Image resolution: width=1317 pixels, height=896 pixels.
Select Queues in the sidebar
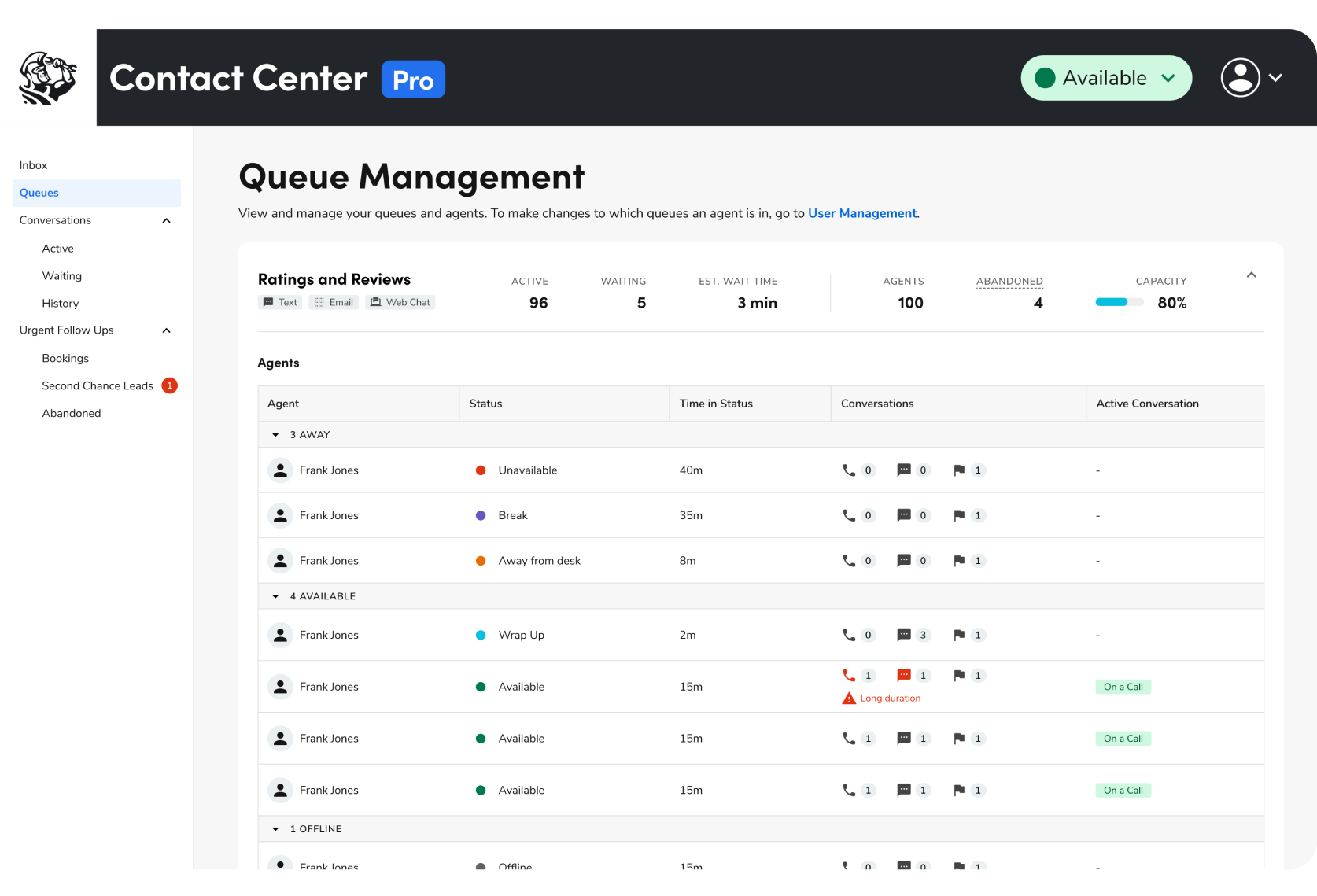coord(97,193)
